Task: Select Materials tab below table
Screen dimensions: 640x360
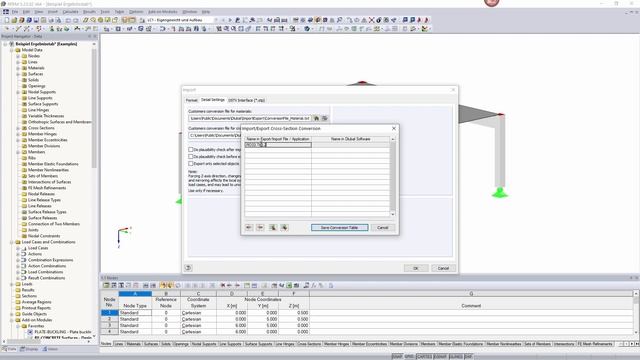Action: (133, 344)
